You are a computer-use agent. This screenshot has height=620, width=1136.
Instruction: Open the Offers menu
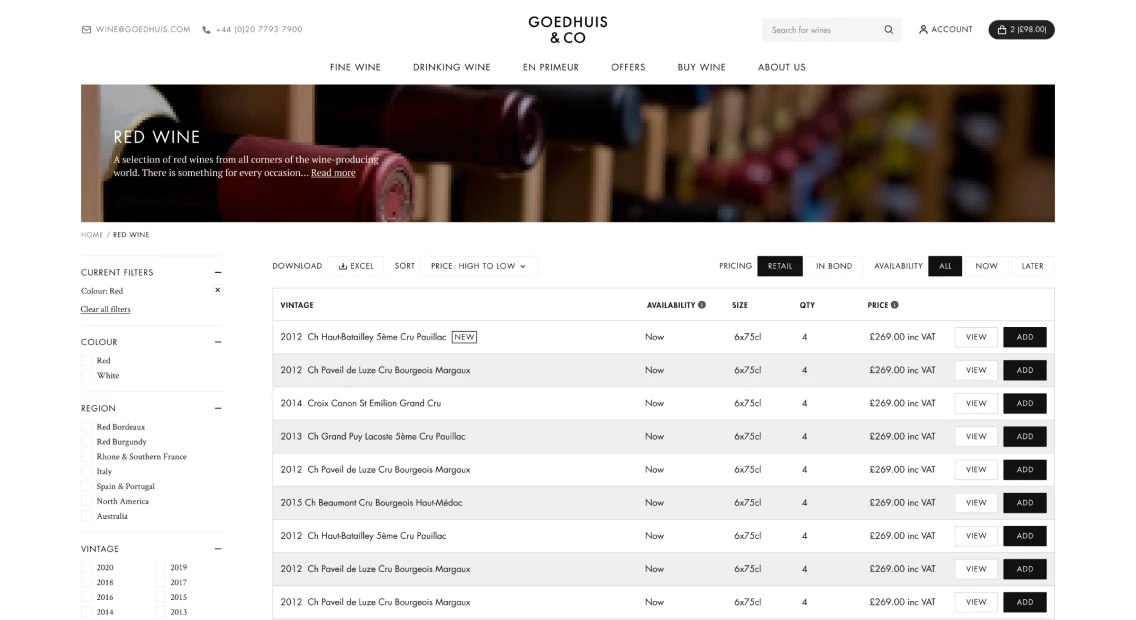(628, 67)
